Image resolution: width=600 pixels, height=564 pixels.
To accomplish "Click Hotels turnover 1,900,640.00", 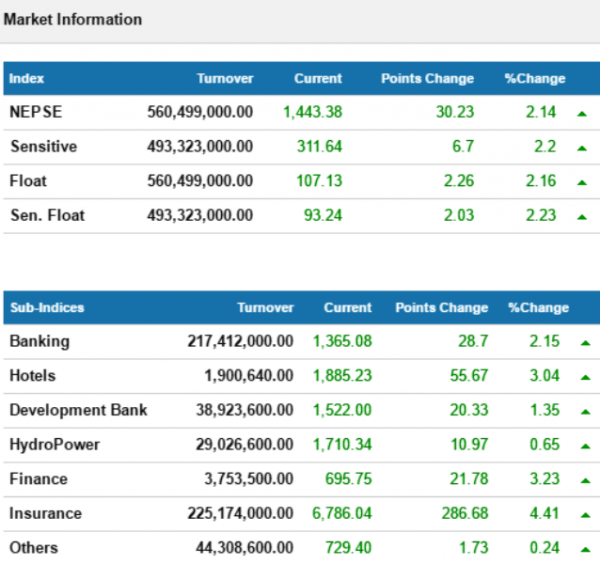I will pyautogui.click(x=249, y=375).
